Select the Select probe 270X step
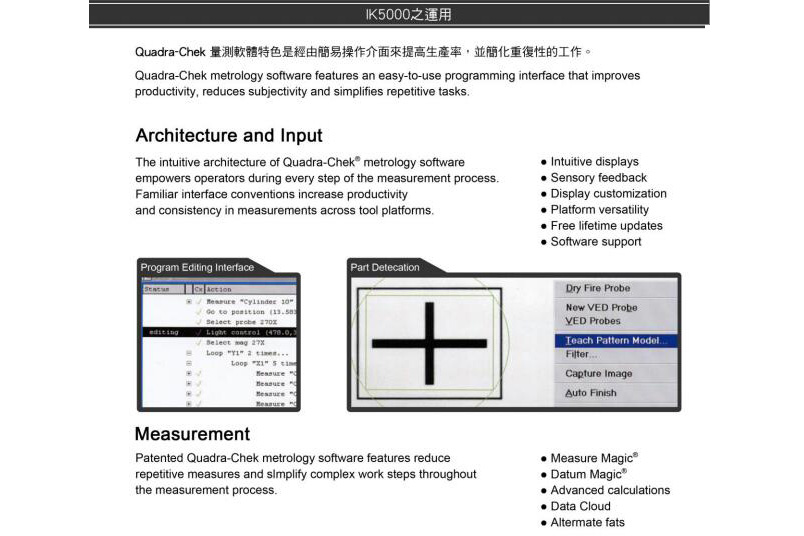Image resolution: width=804 pixels, height=536 pixels. (242, 322)
